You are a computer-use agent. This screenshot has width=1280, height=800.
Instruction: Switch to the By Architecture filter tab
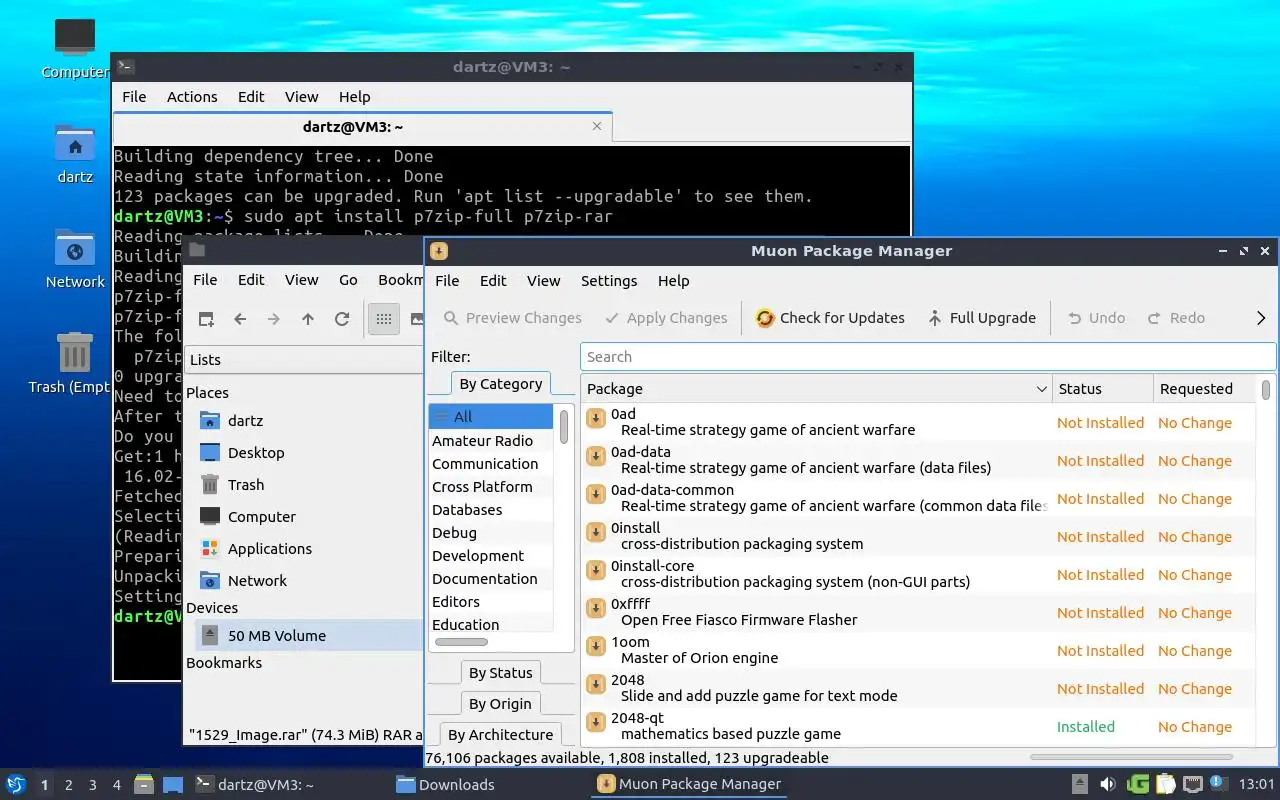click(x=500, y=735)
